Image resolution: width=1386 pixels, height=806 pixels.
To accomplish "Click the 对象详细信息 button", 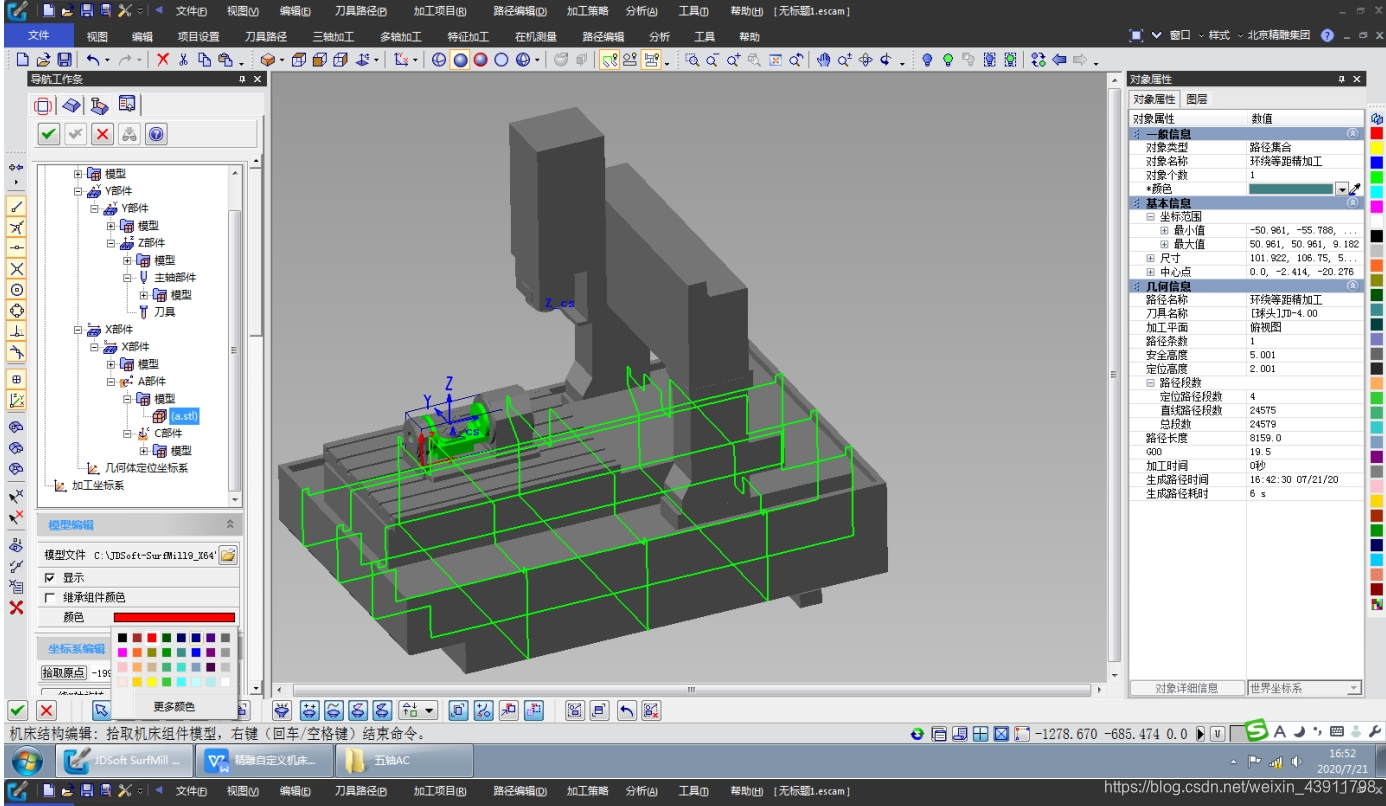I will (1186, 688).
